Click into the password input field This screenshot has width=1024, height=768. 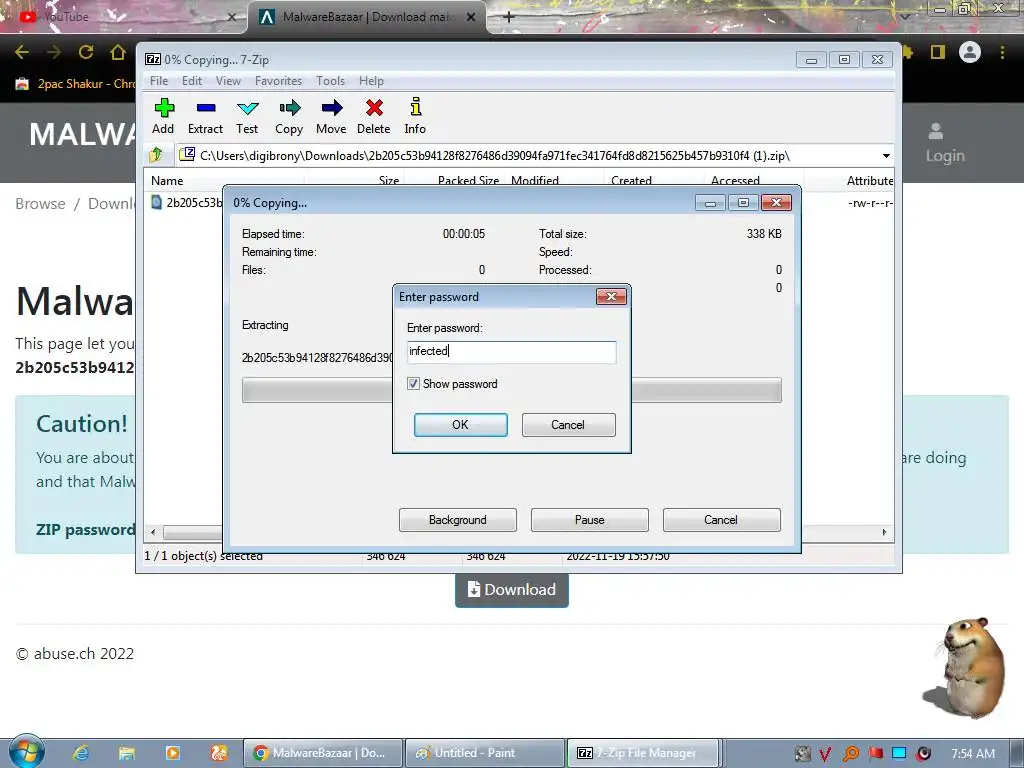pyautogui.click(x=511, y=351)
